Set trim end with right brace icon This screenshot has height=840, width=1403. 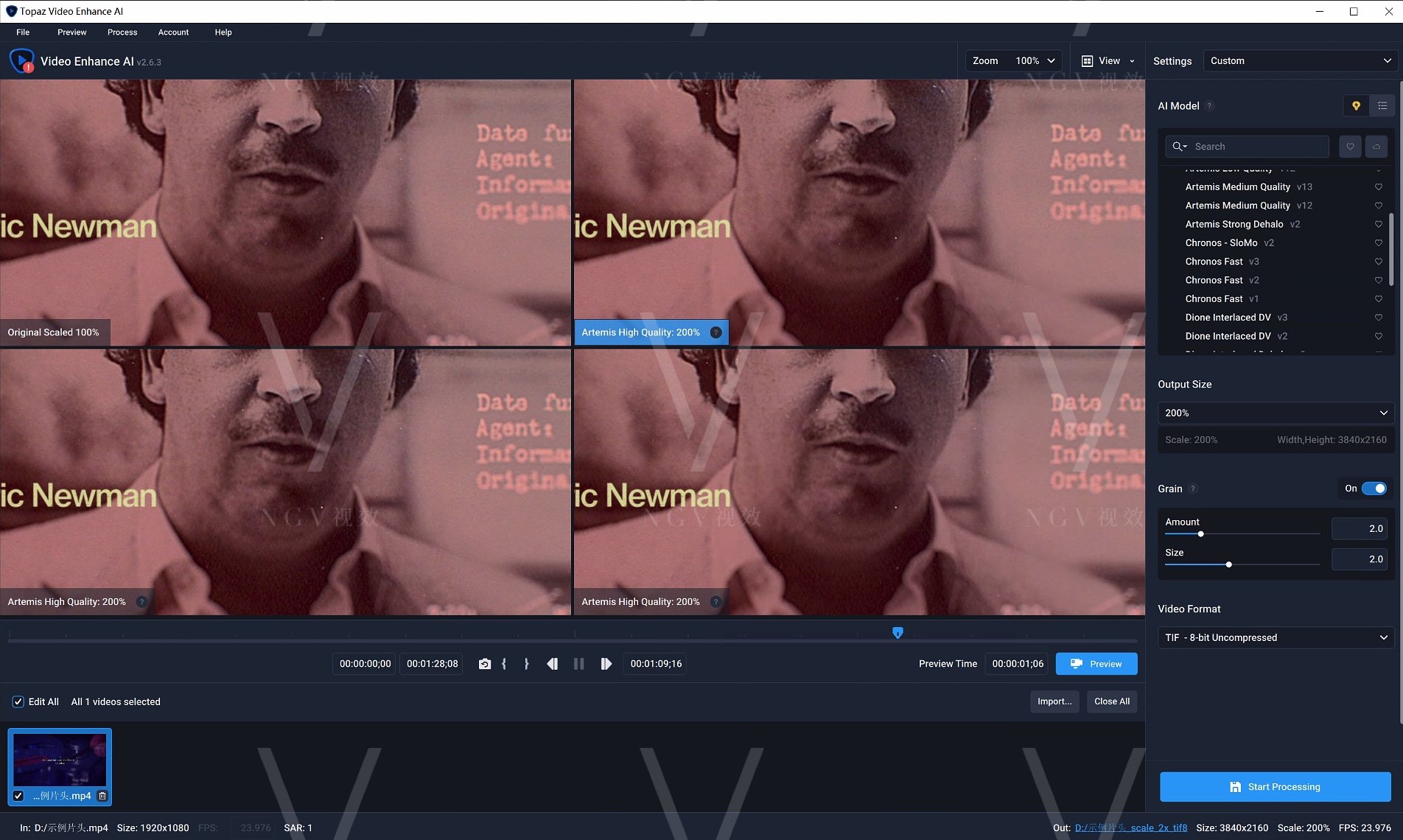pyautogui.click(x=526, y=664)
